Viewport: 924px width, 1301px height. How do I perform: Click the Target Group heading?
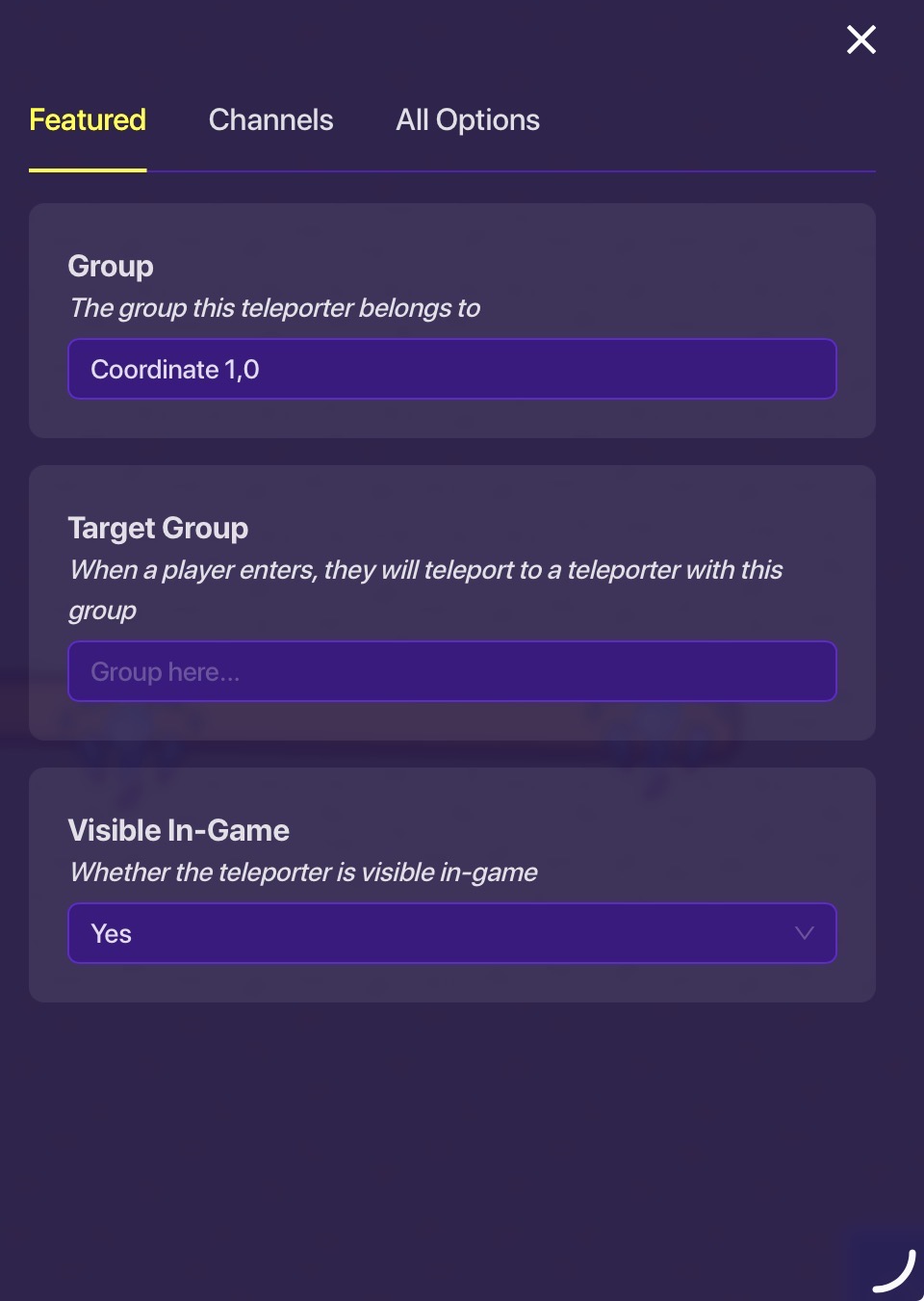[x=158, y=528]
